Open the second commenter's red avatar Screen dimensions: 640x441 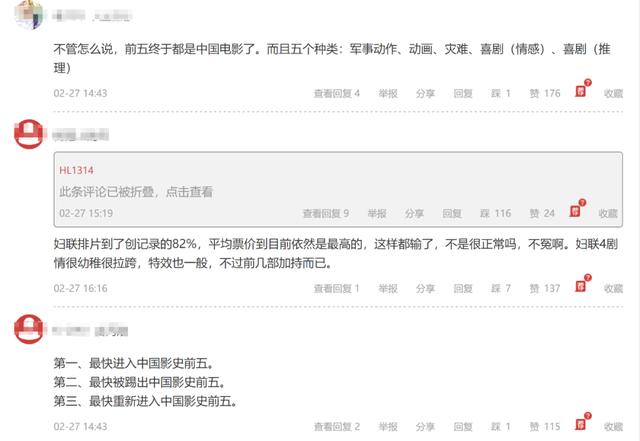(x=29, y=134)
